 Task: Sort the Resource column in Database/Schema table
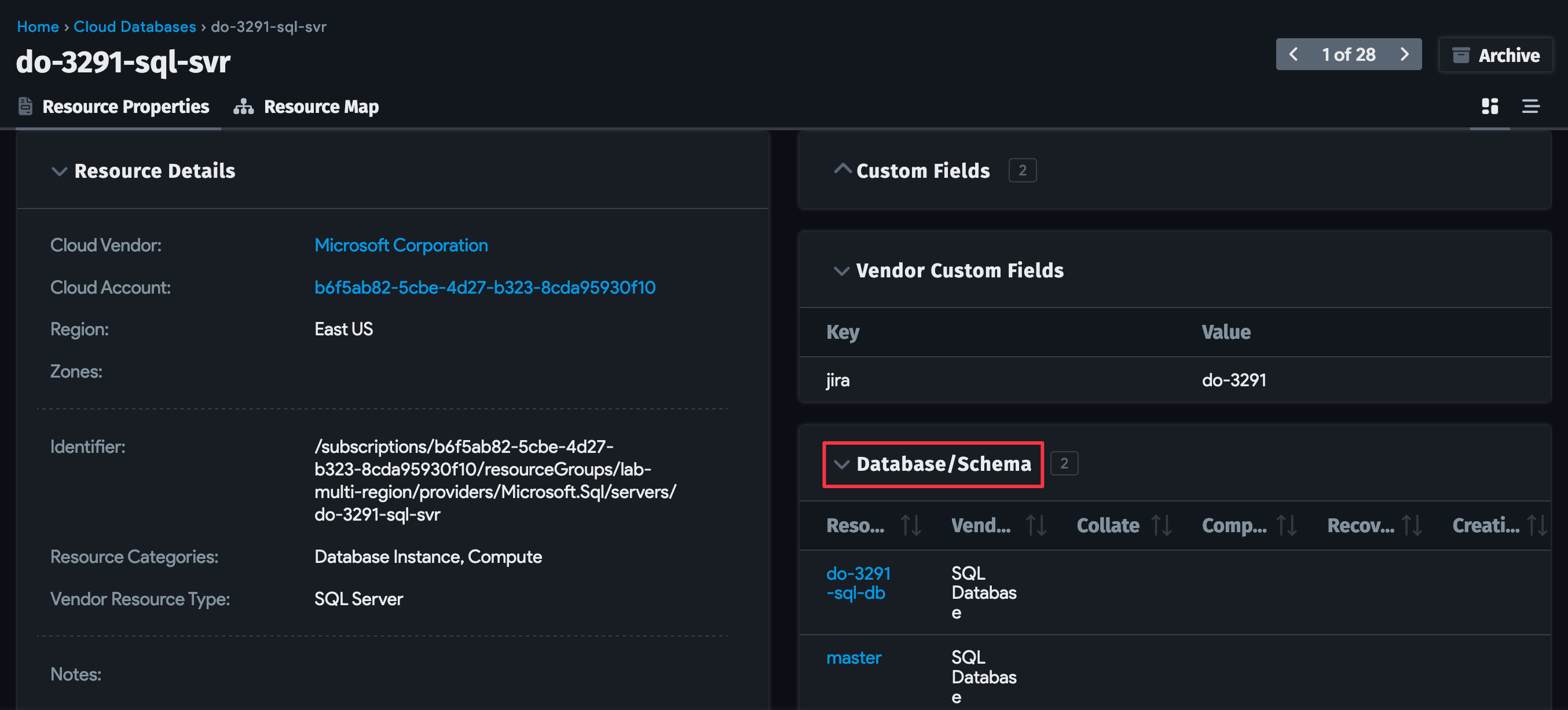point(911,525)
